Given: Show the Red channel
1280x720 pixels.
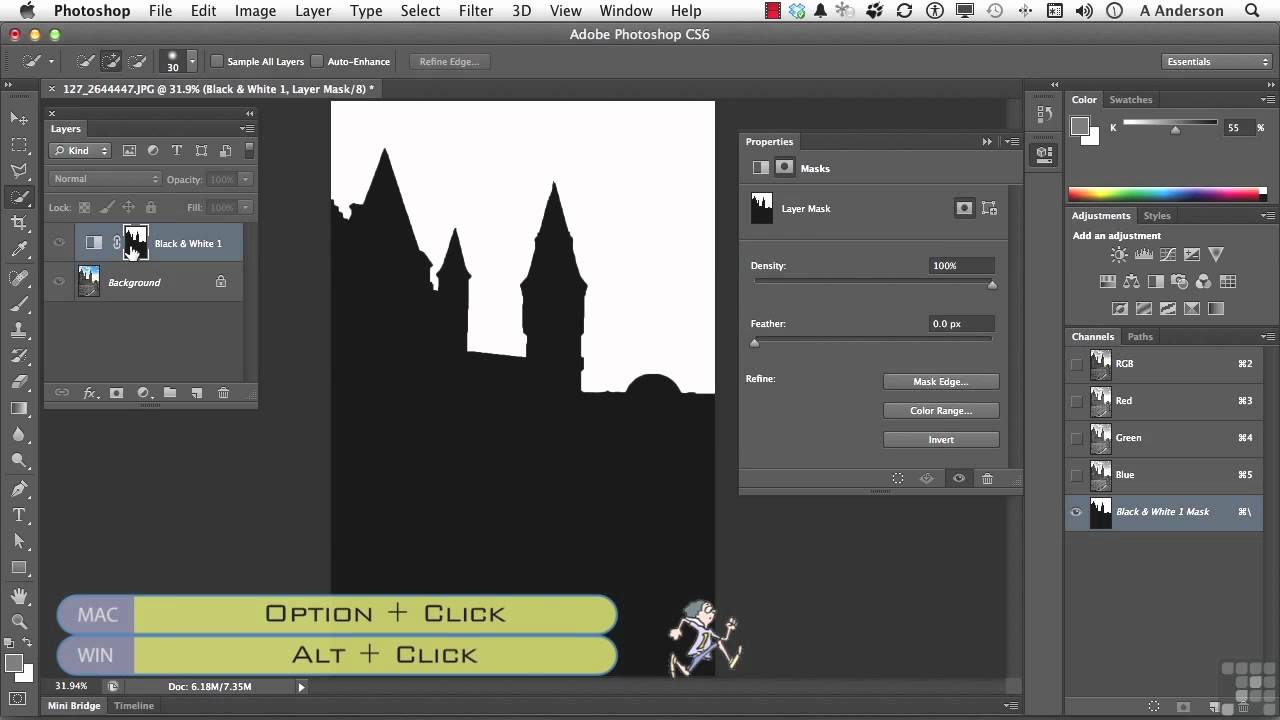Looking at the screenshot, I should (1077, 401).
